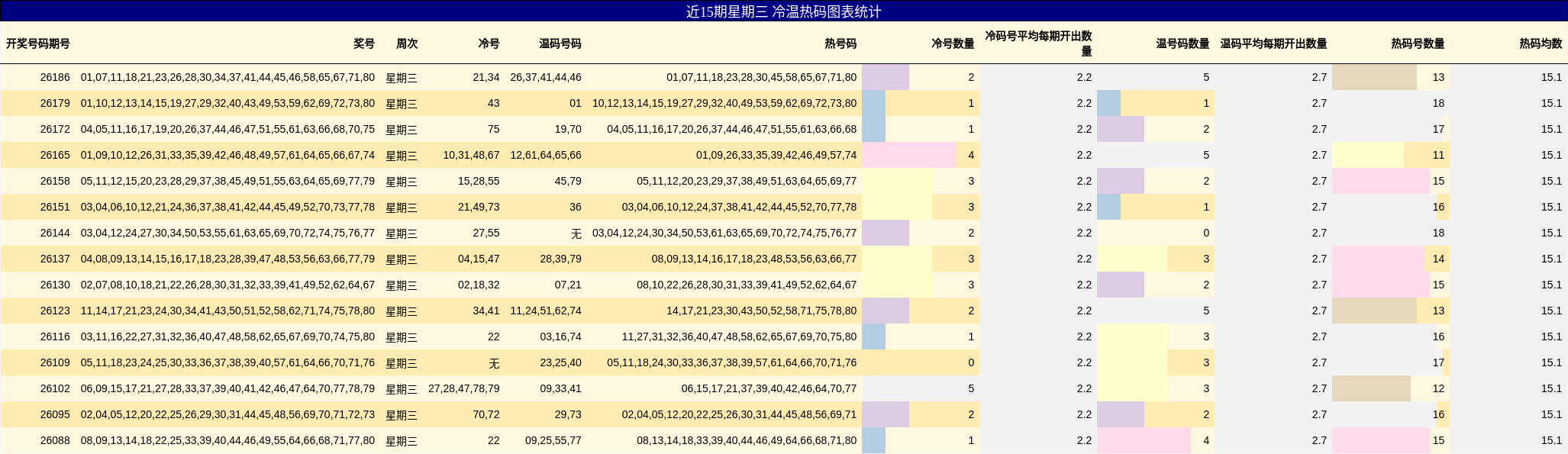Click period number 26095
Image resolution: width=1568 pixels, height=454 pixels.
click(55, 414)
